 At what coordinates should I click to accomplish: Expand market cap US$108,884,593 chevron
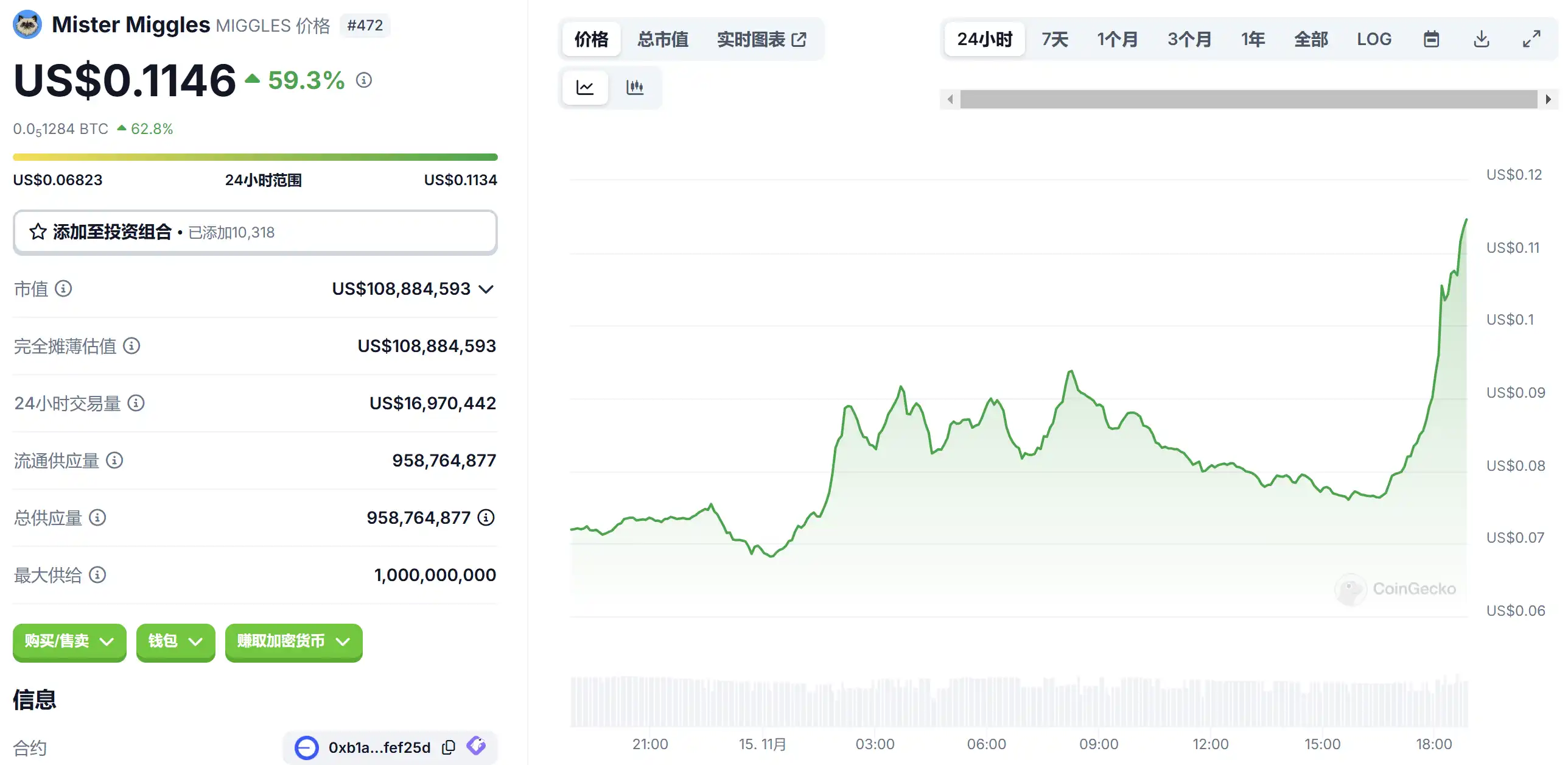pos(486,289)
